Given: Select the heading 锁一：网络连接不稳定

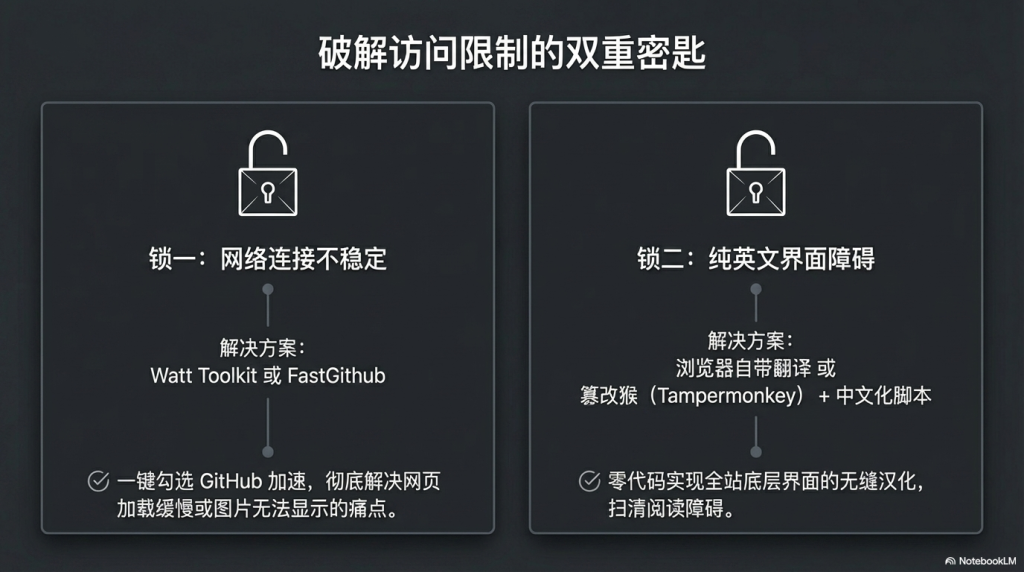Looking at the screenshot, I should pos(267,259).
